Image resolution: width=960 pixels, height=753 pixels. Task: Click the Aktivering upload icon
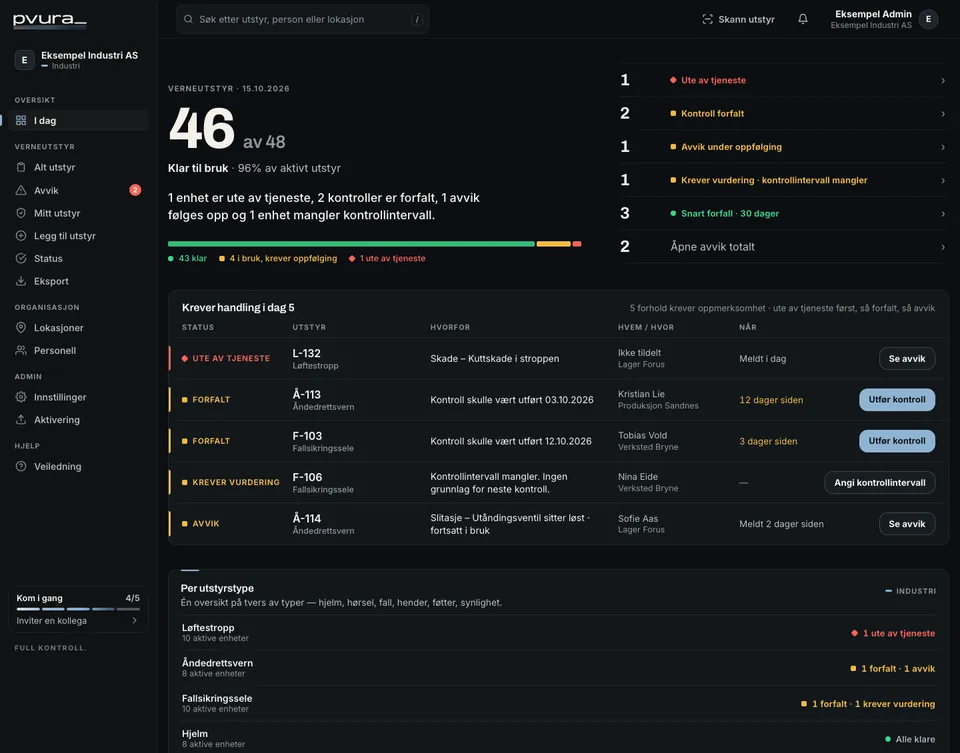(x=21, y=419)
